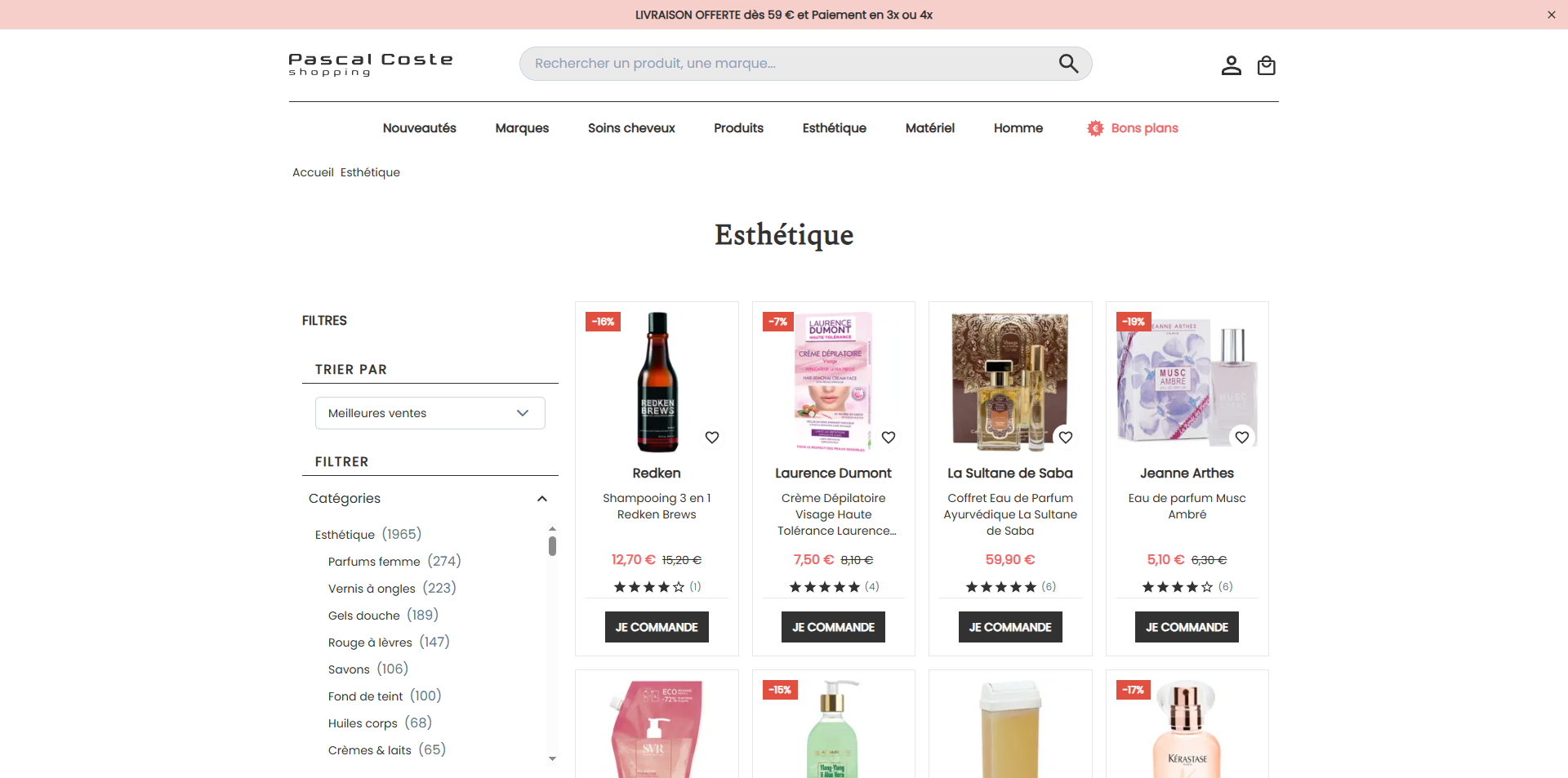Viewport: 1568px width, 778px height.
Task: Favorite Jeanne Arthes Musc Ambré heart
Action: (x=1242, y=438)
